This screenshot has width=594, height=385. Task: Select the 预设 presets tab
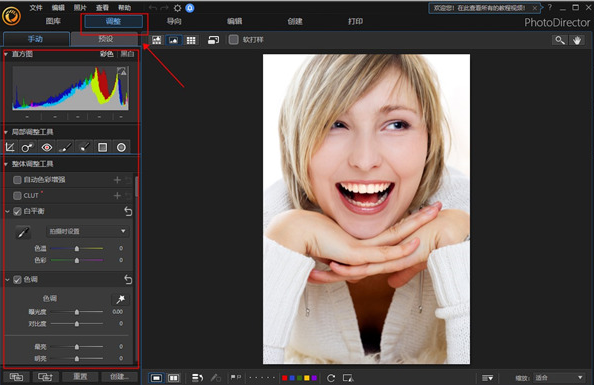105,39
